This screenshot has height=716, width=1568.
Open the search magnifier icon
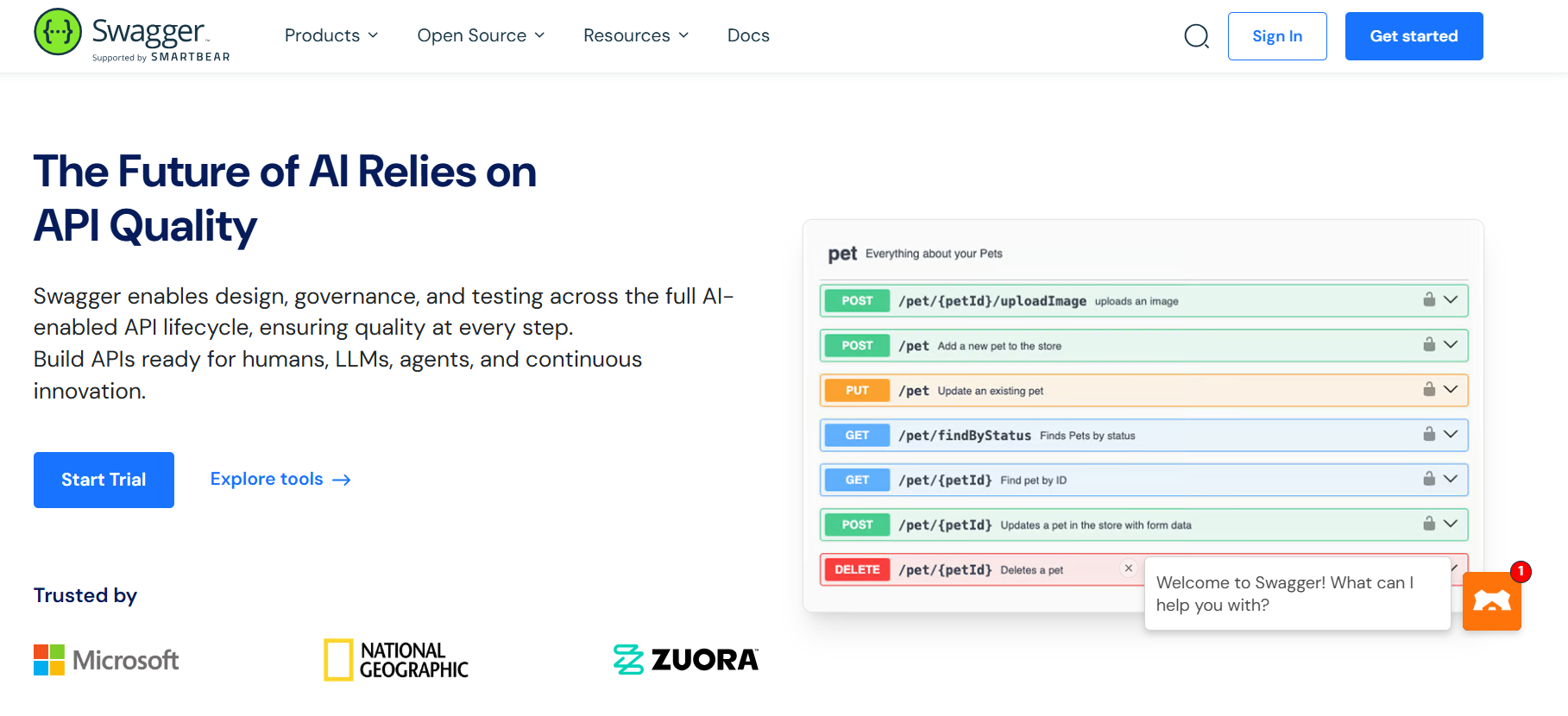pos(1196,36)
